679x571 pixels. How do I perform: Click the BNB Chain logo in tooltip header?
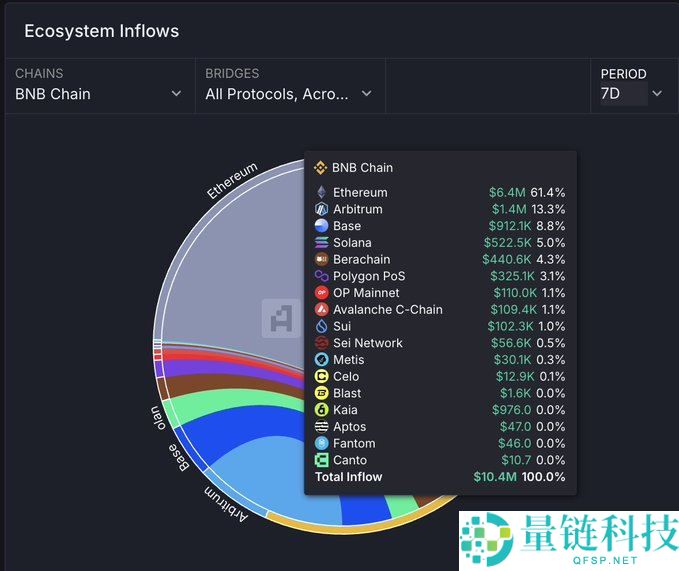point(320,168)
